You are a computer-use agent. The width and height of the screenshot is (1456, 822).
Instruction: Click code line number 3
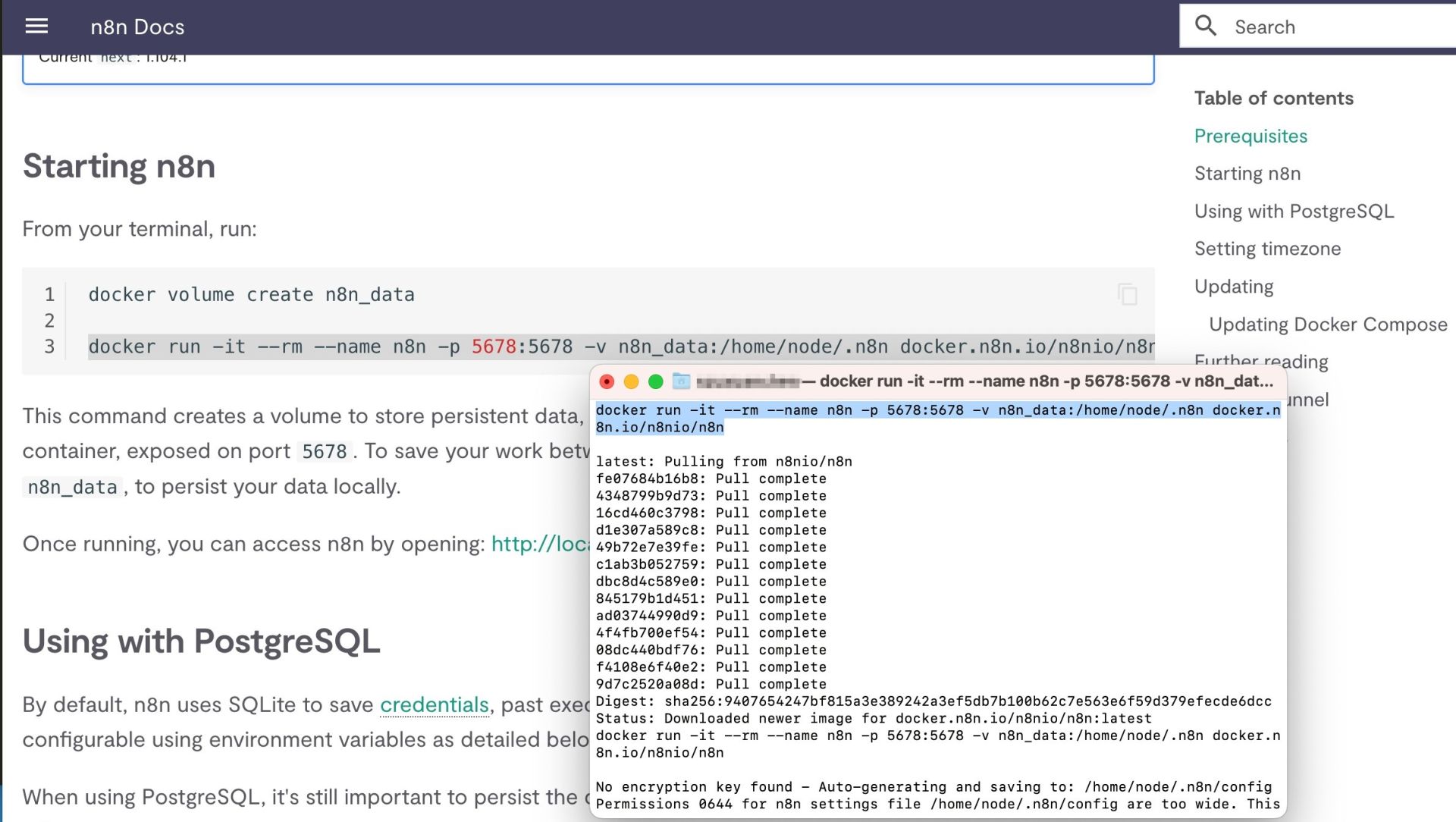point(49,347)
